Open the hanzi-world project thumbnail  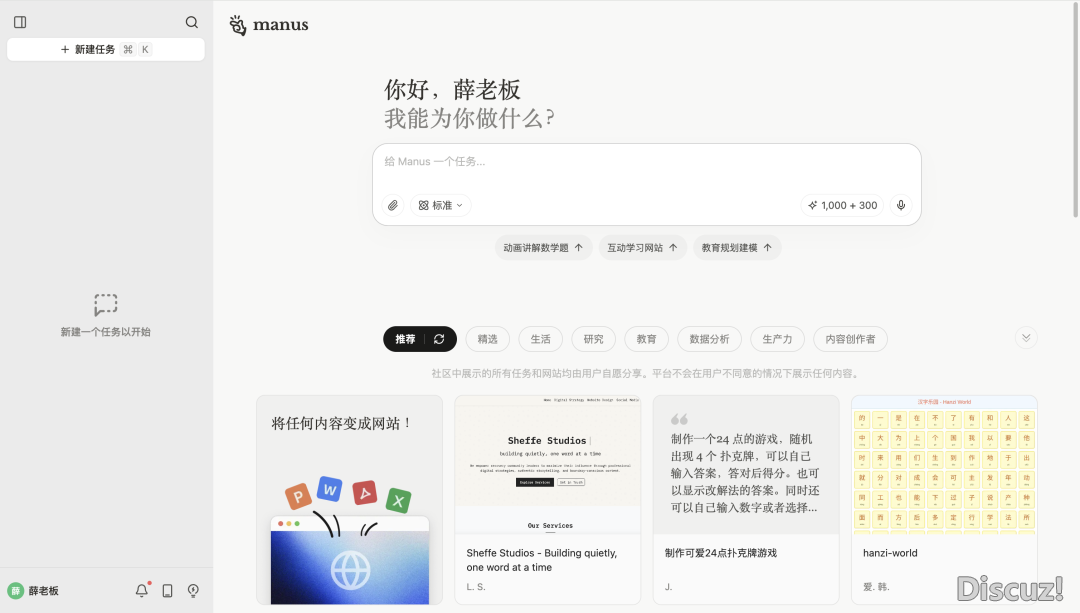pyautogui.click(x=944, y=464)
